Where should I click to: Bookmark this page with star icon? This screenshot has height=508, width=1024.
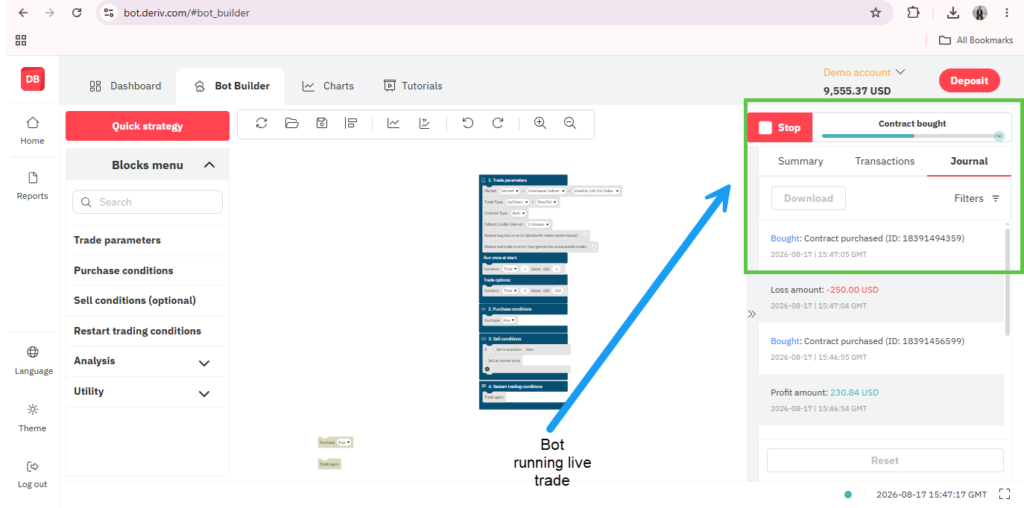click(876, 12)
